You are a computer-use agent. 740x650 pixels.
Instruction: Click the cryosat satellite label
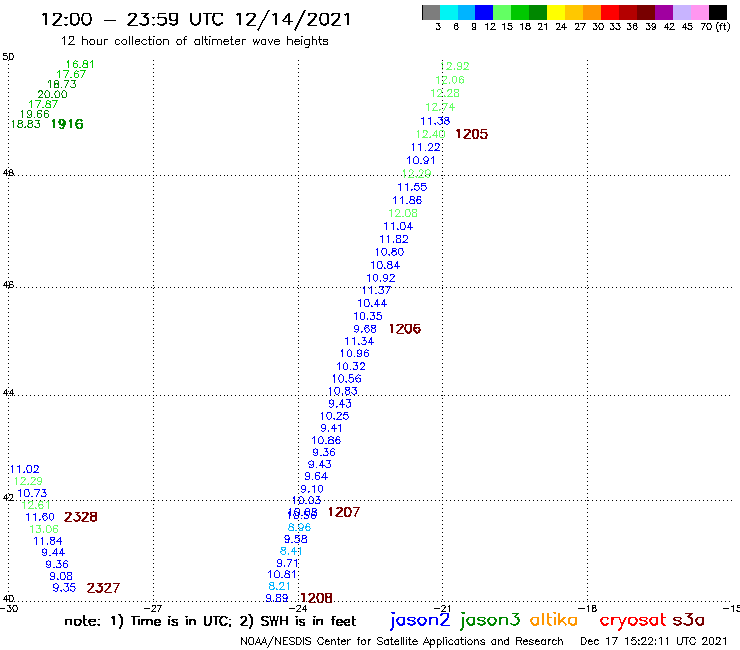(x=632, y=621)
